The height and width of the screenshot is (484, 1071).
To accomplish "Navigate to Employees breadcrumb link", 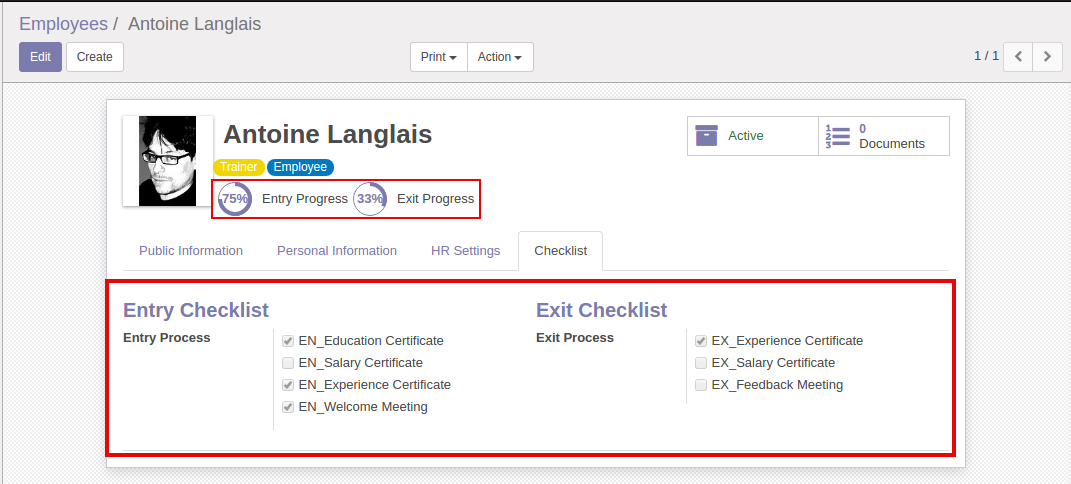I will pos(63,24).
